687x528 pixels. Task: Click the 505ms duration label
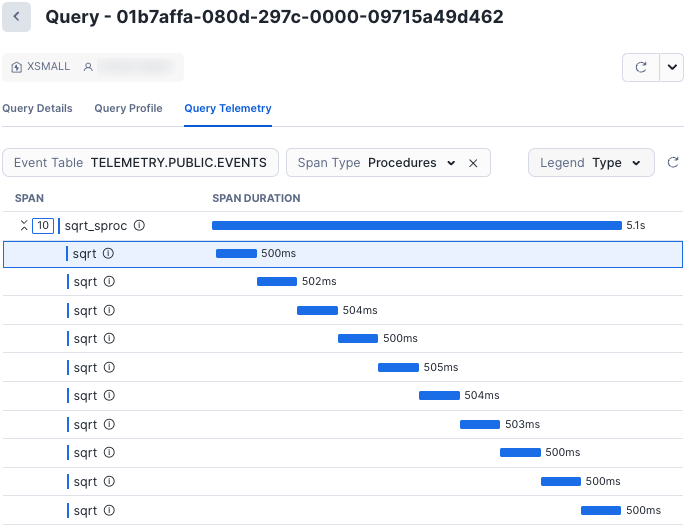point(441,367)
